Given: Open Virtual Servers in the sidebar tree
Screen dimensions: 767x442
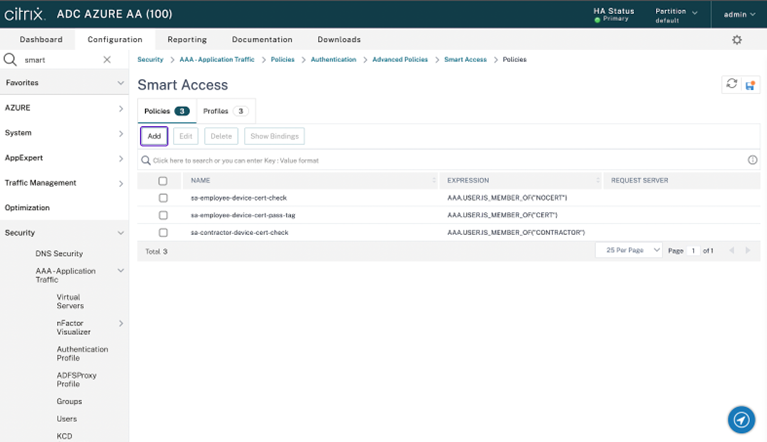Looking at the screenshot, I should (x=70, y=301).
